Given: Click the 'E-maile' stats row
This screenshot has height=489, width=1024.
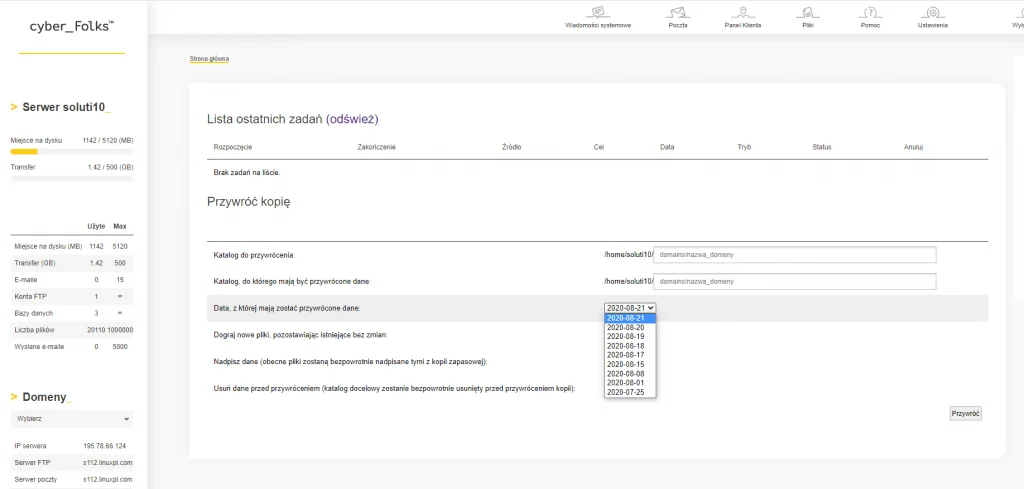Looking at the screenshot, I should pyautogui.click(x=72, y=279).
